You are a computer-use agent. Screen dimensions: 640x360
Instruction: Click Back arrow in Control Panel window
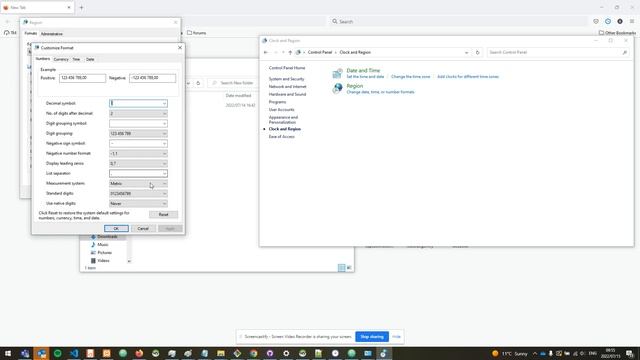click(266, 52)
